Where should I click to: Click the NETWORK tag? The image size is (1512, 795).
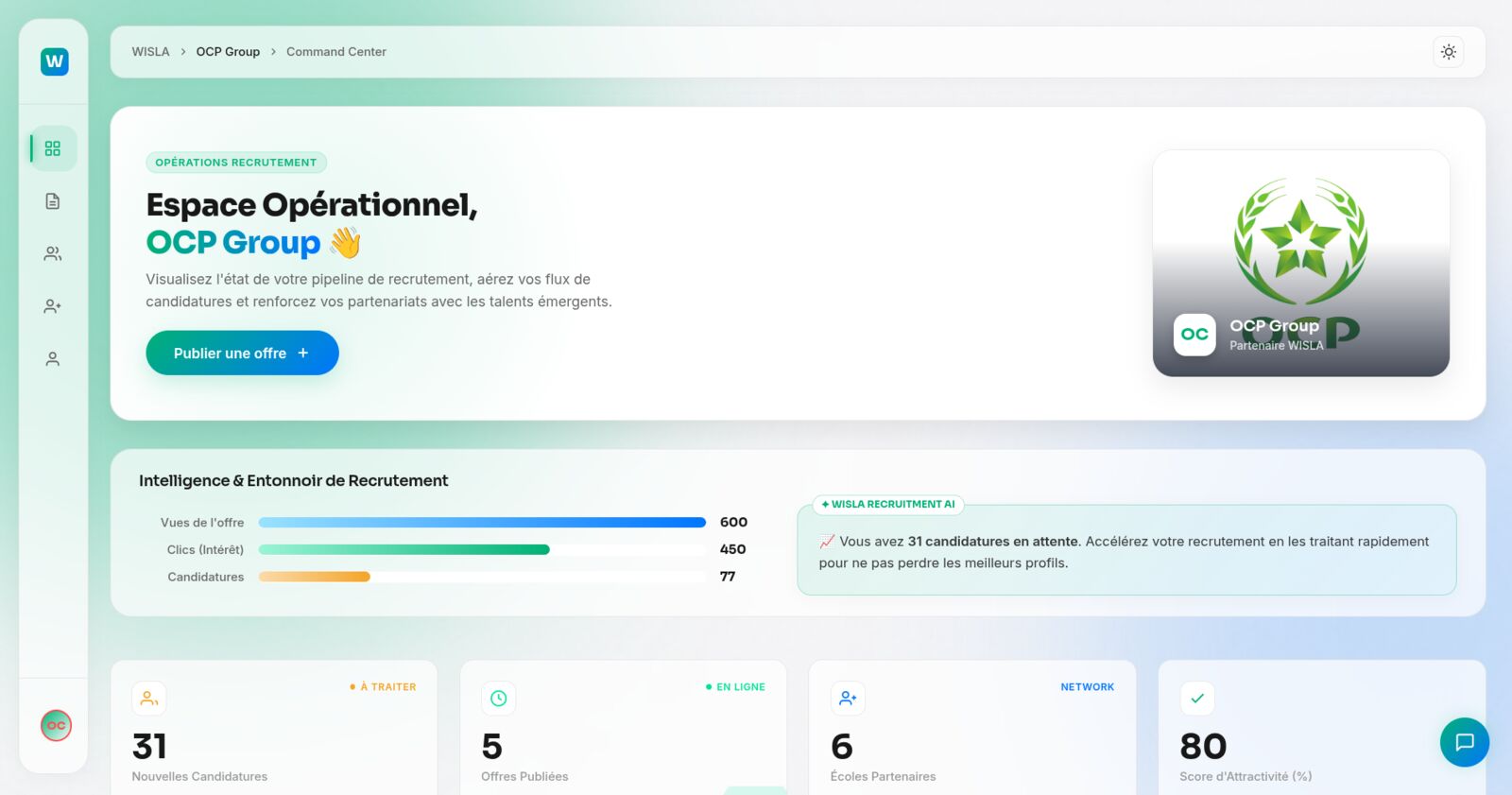[1087, 687]
